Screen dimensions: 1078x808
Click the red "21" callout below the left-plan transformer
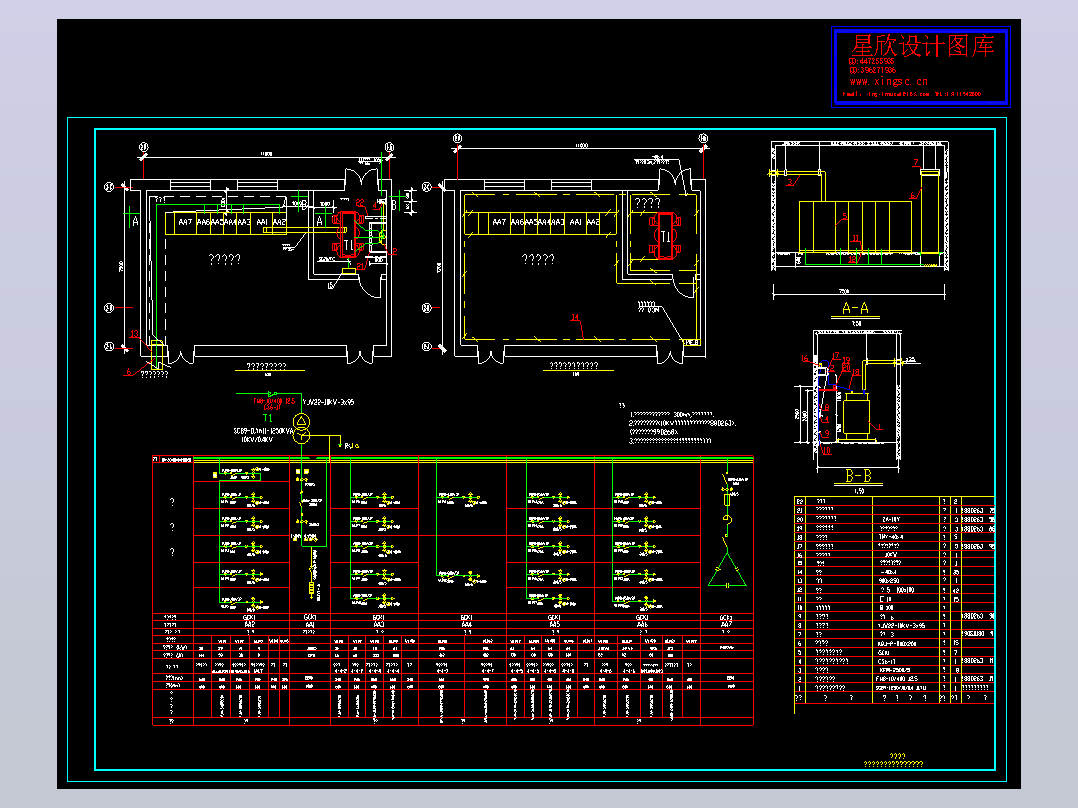pyautogui.click(x=361, y=266)
